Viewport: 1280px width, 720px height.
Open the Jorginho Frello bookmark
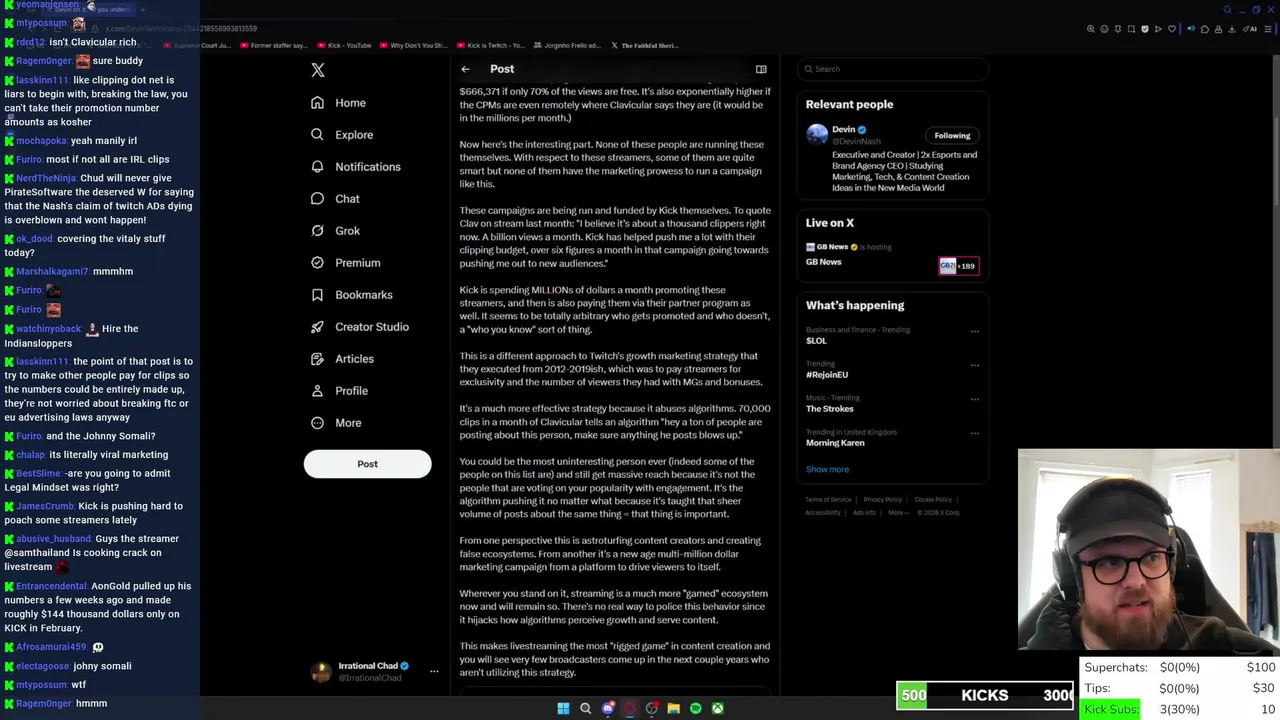coord(567,45)
